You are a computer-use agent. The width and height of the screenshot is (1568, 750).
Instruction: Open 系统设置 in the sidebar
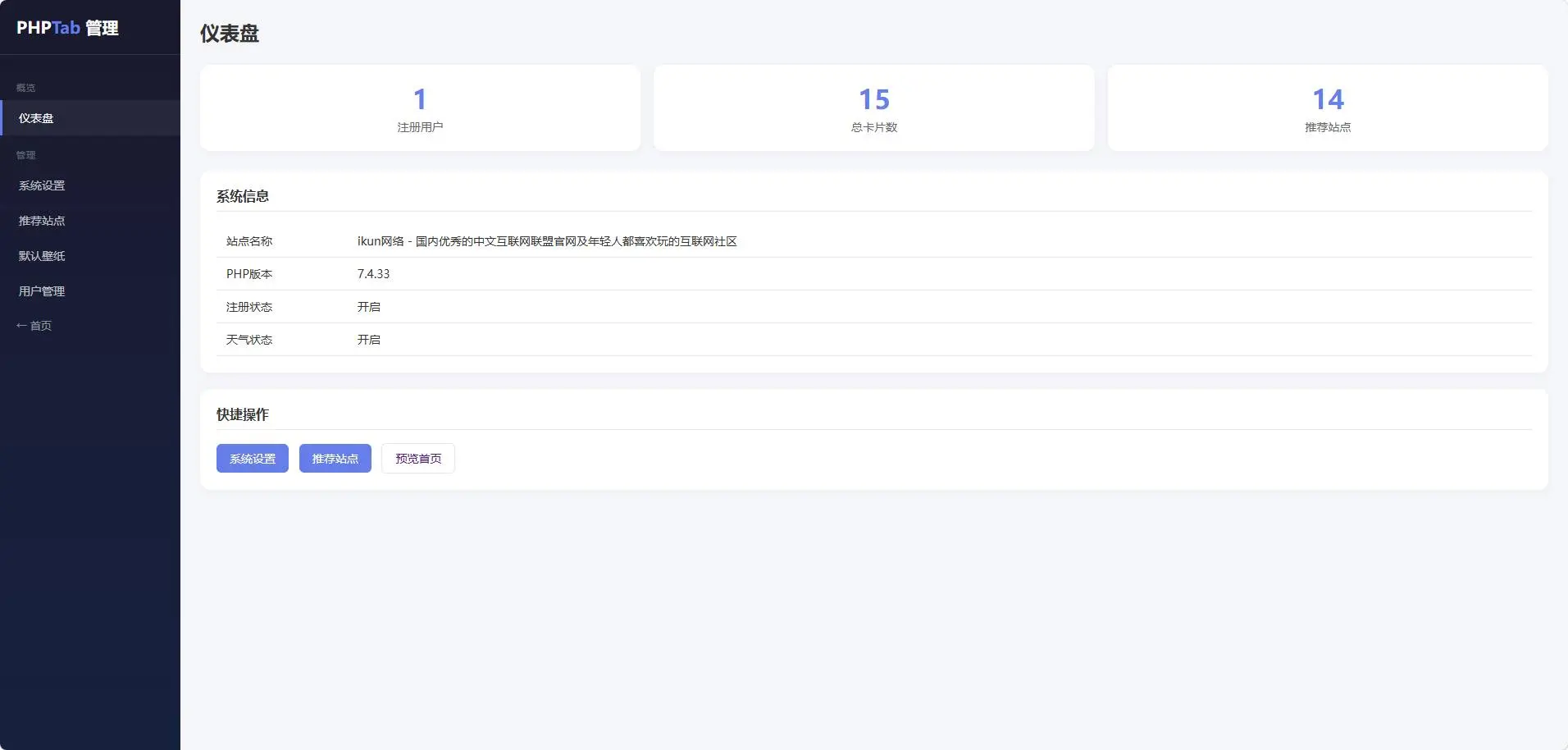90,185
